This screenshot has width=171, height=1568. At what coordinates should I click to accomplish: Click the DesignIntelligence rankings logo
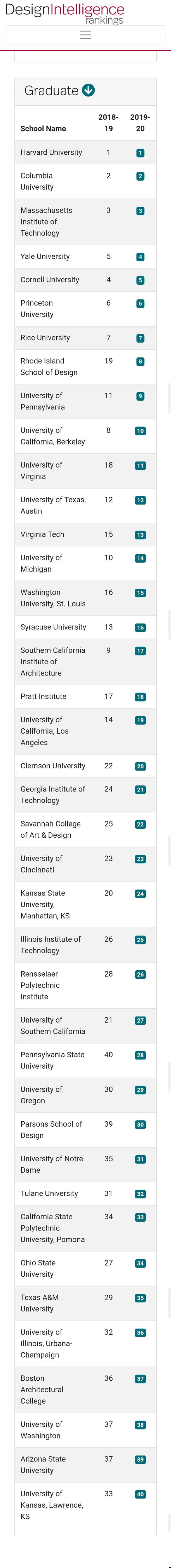64,13
